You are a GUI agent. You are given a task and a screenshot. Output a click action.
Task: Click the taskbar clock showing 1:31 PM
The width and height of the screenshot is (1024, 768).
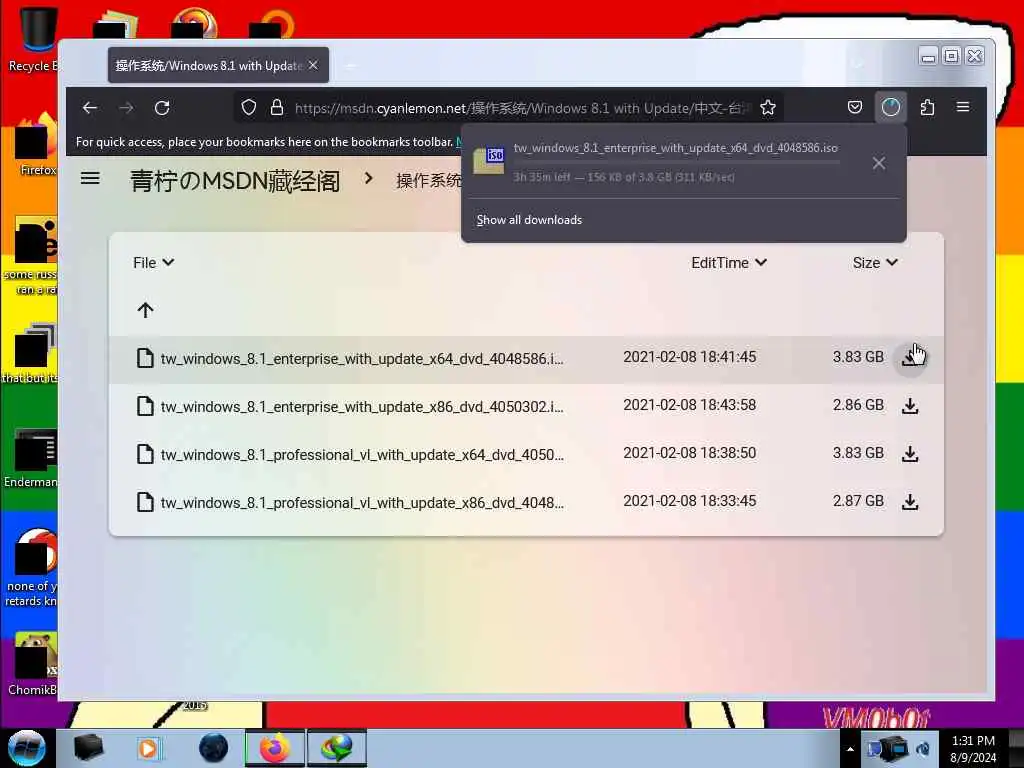click(973, 749)
